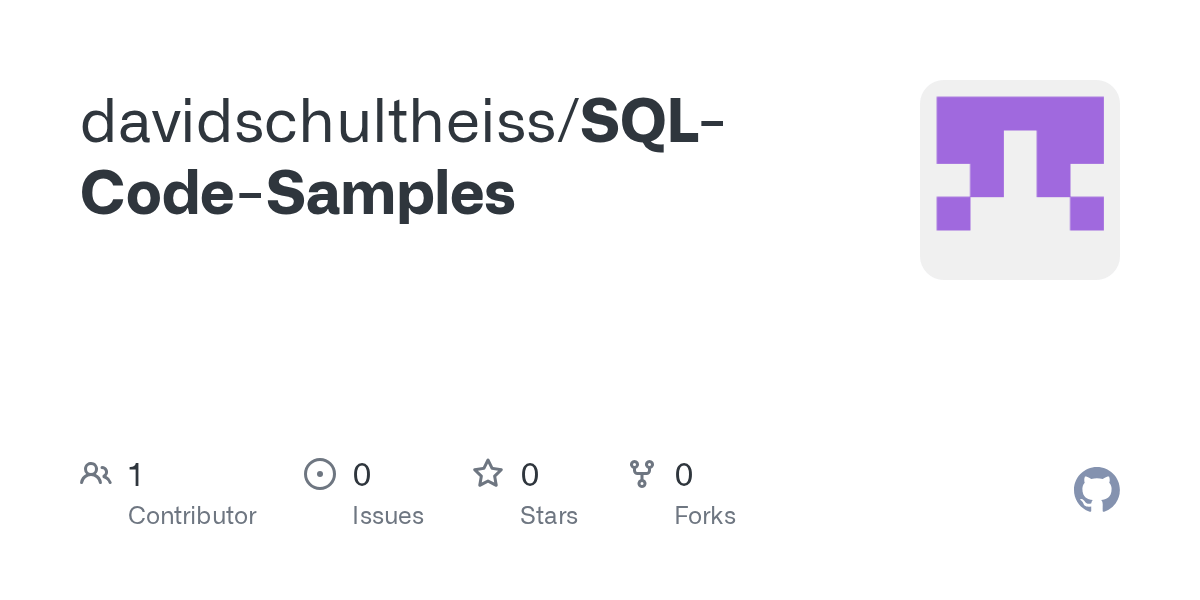
Task: Click the contributors people icon
Action: tap(96, 473)
